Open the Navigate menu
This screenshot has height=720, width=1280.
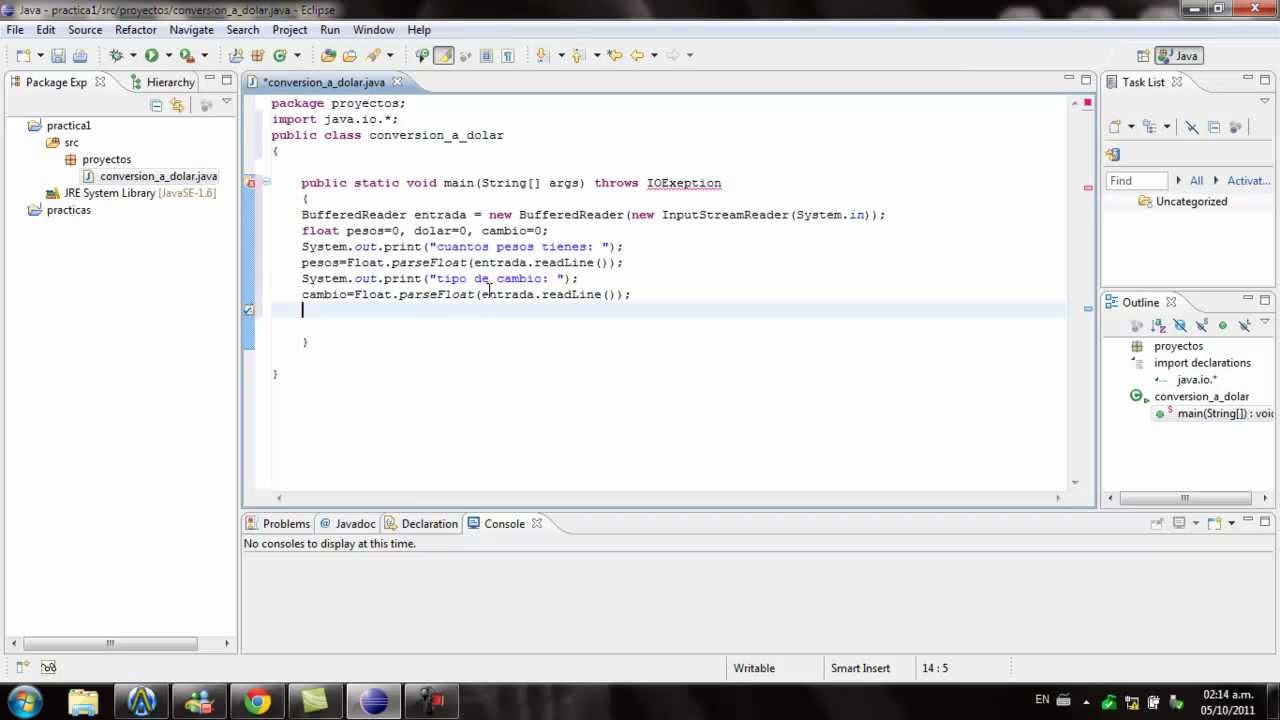coord(191,30)
